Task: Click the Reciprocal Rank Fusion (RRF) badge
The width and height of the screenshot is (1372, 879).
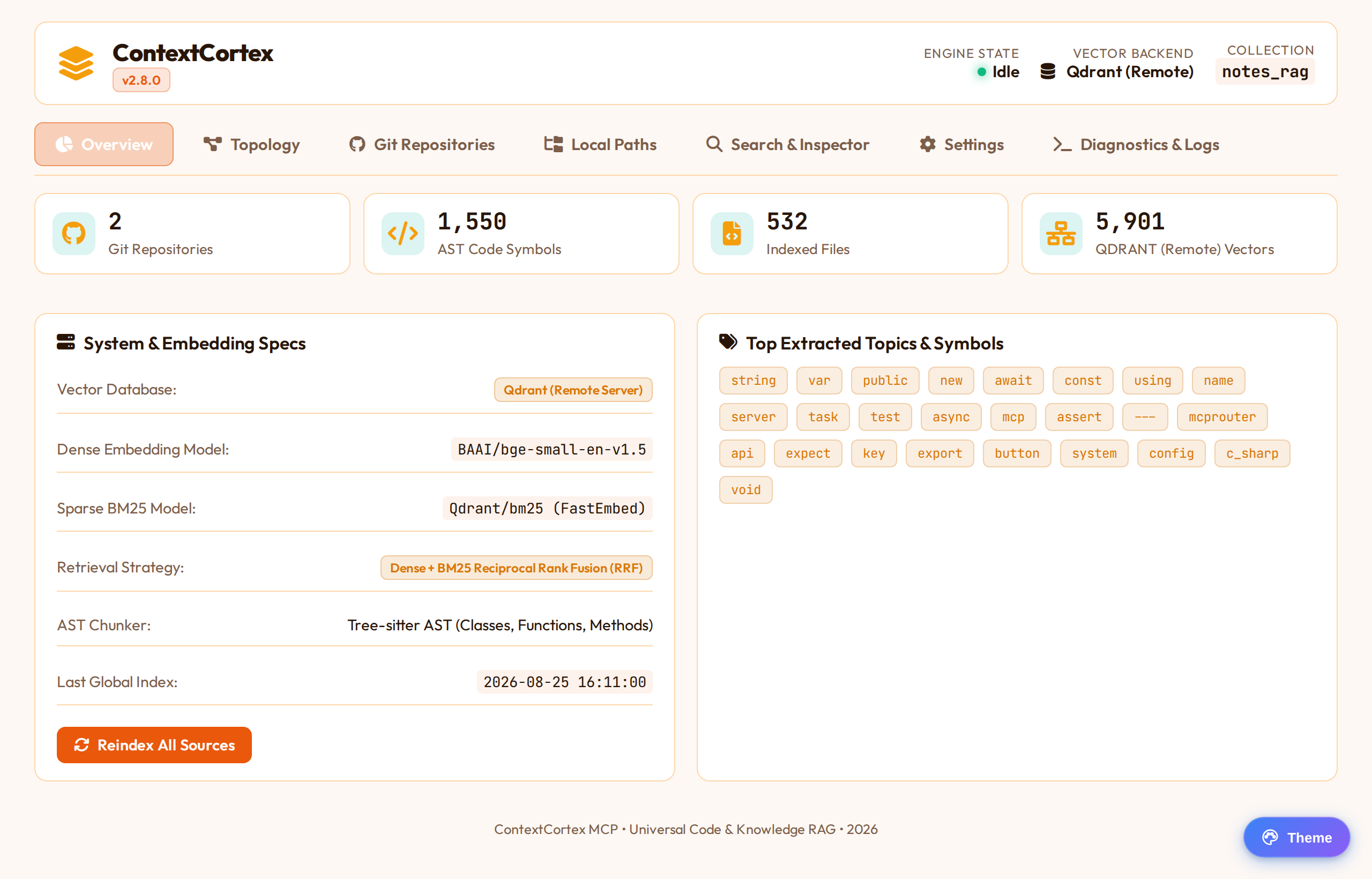Action: click(x=517, y=568)
